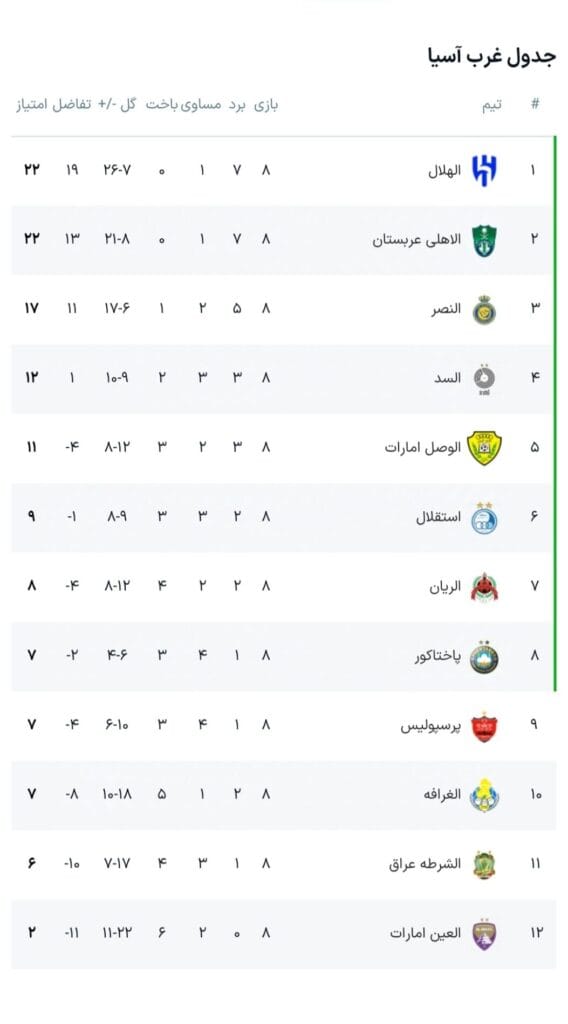Click the امتیاز points column header

pyautogui.click(x=32, y=104)
